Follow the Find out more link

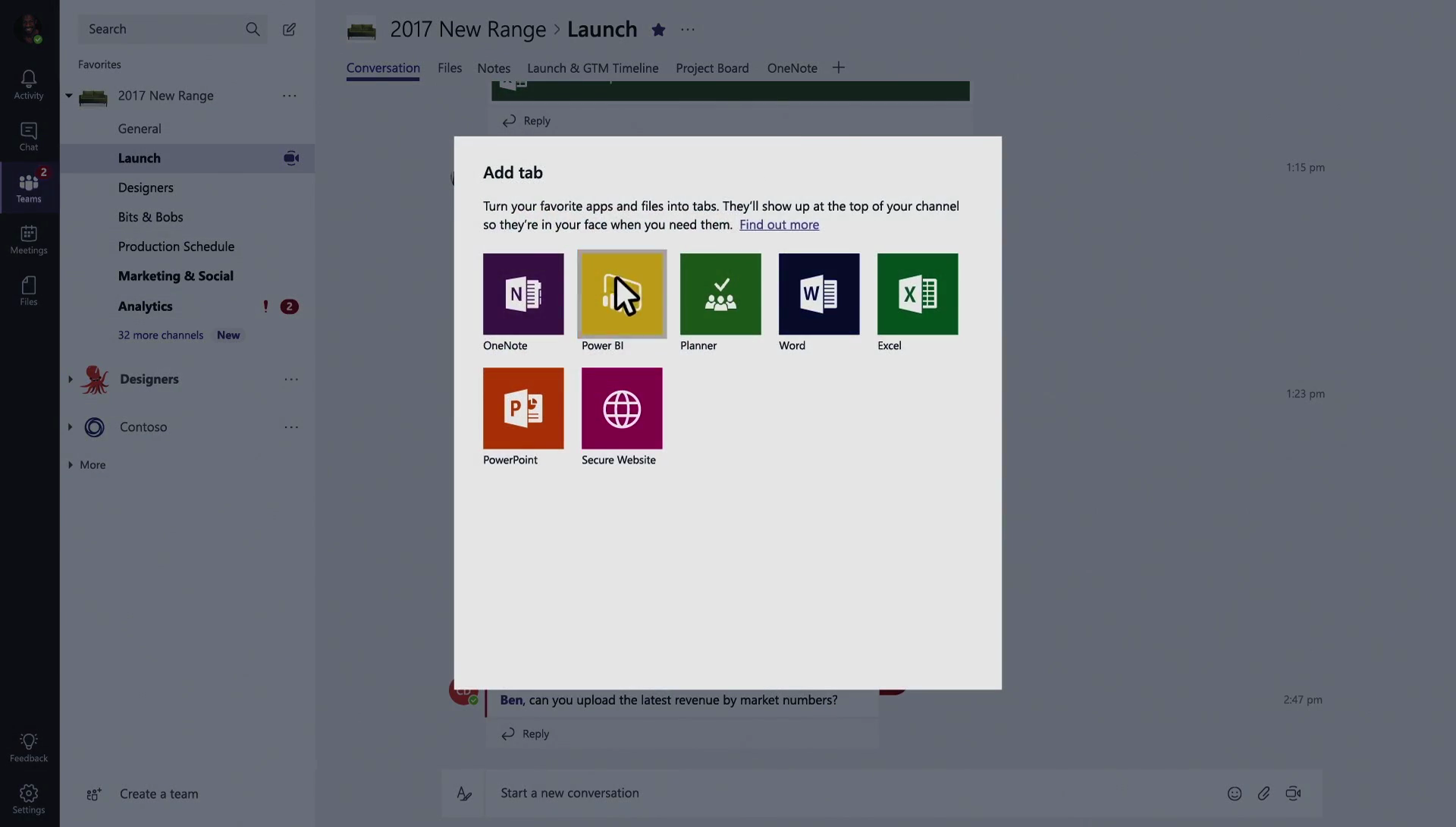click(779, 225)
